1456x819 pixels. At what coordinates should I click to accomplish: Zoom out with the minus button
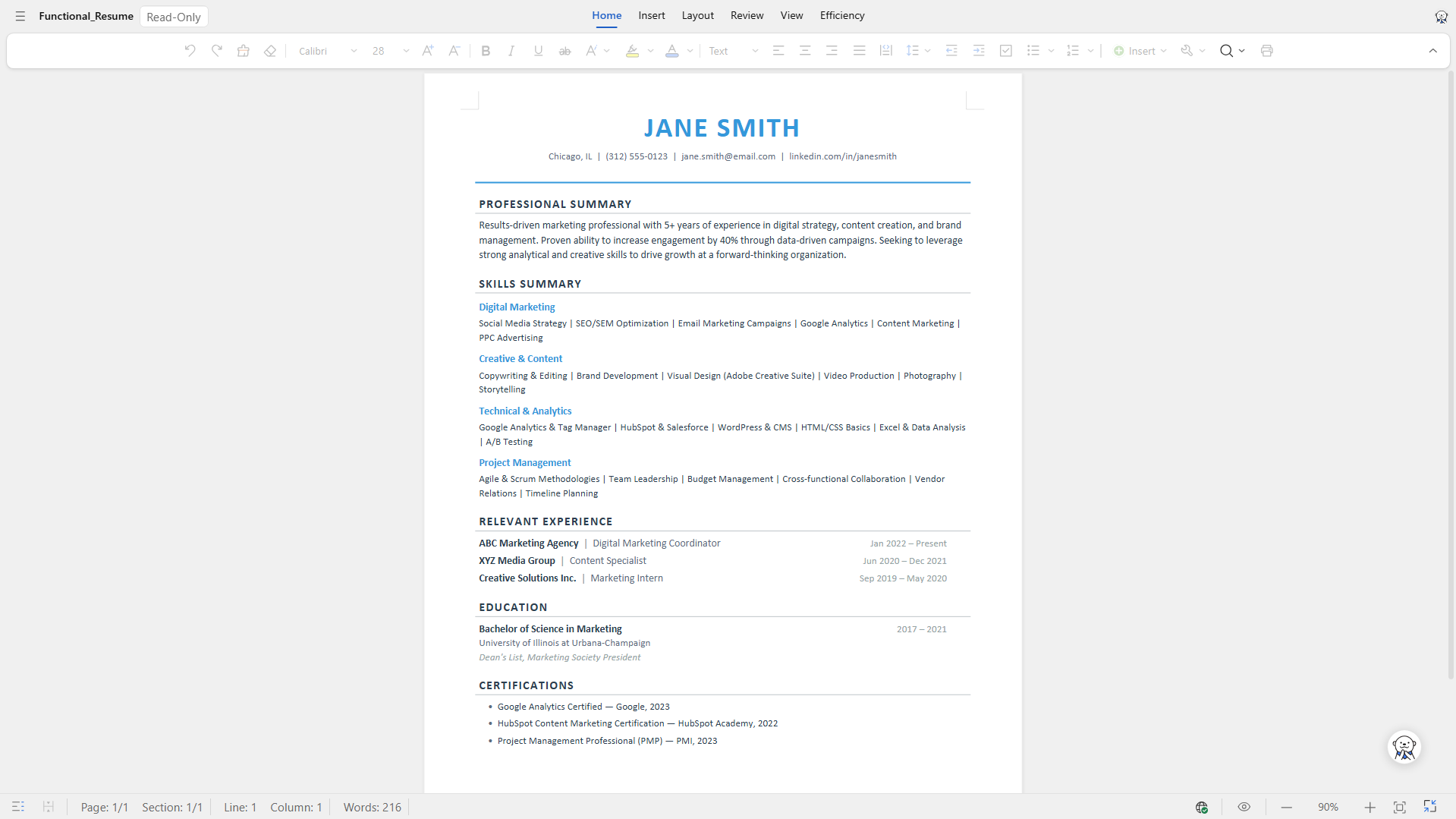[1286, 808]
